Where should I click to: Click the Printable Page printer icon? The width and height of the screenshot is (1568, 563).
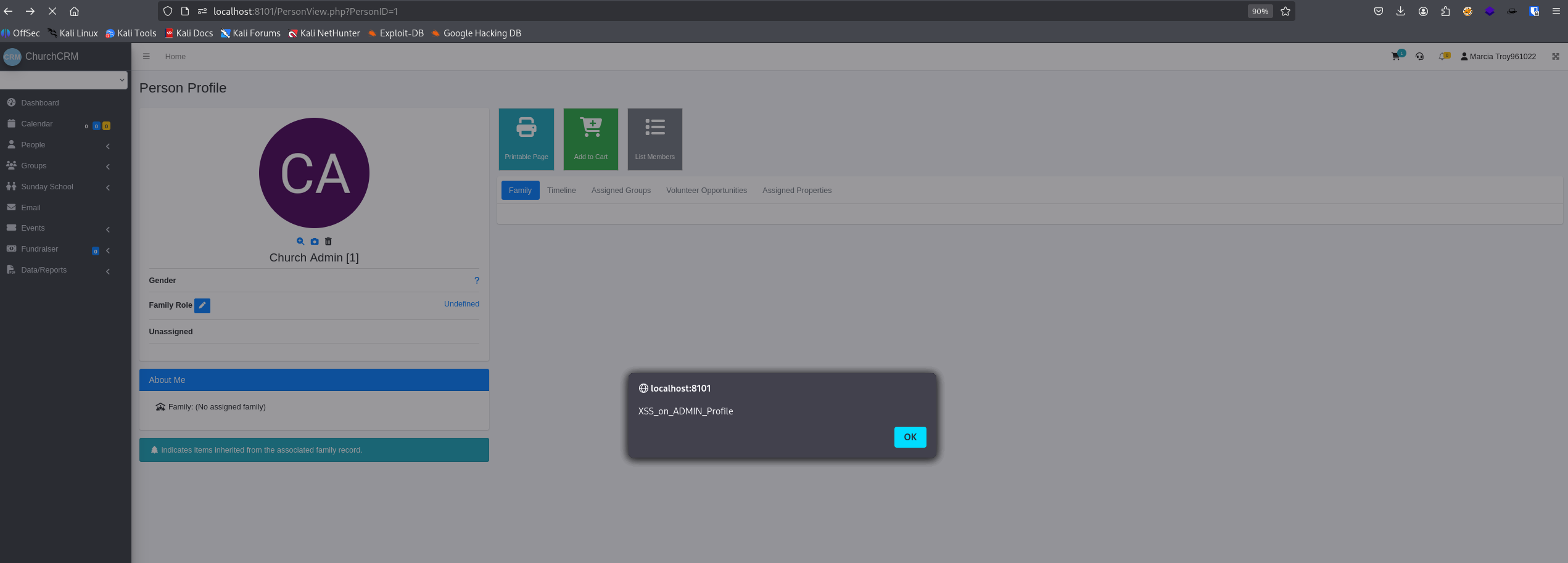pos(526,127)
